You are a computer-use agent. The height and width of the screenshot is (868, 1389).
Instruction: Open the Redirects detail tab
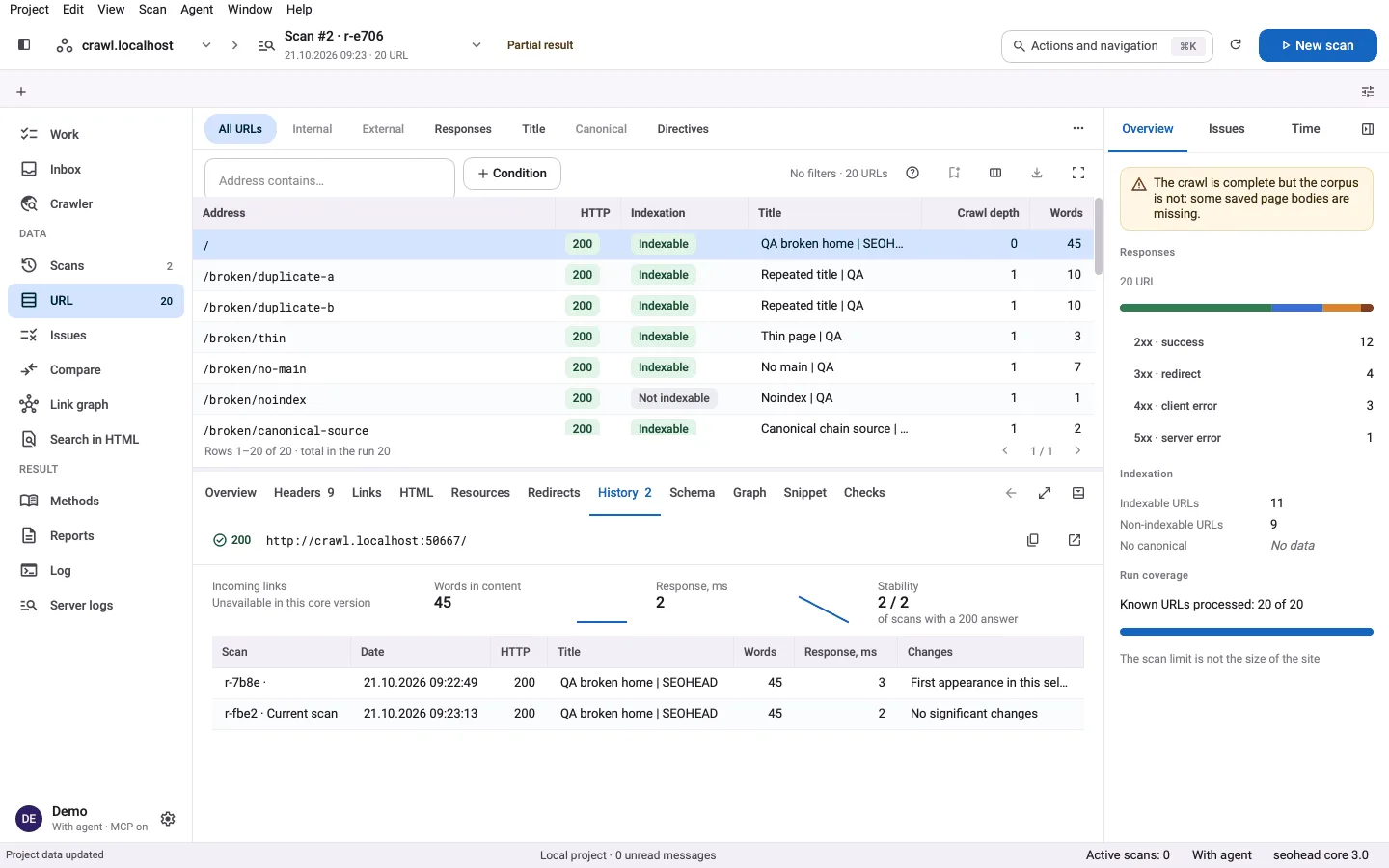(x=554, y=493)
